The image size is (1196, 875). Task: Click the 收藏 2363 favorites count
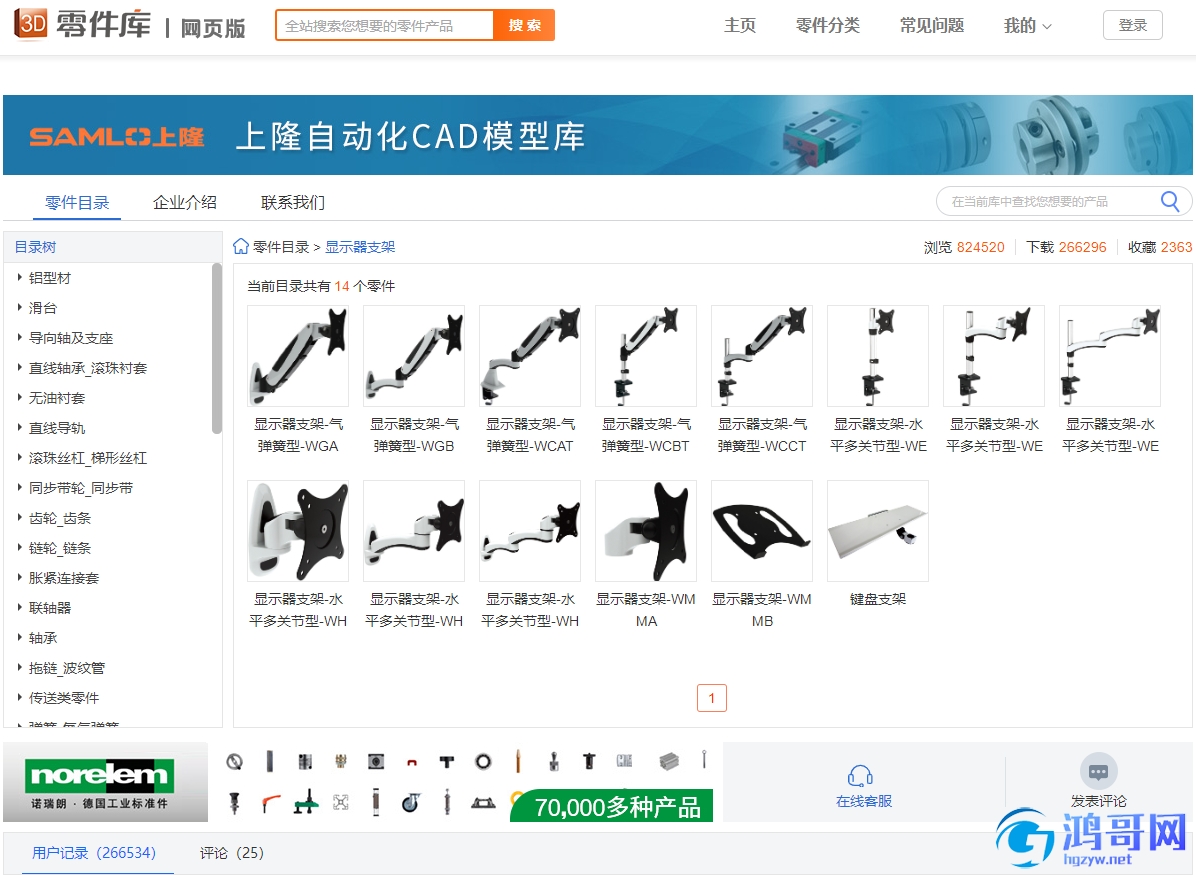tap(1160, 247)
